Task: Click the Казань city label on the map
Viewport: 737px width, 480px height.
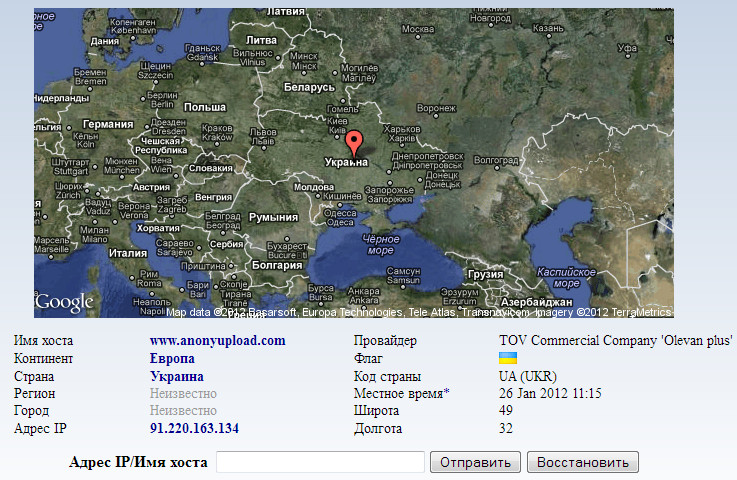Action: pos(548,28)
